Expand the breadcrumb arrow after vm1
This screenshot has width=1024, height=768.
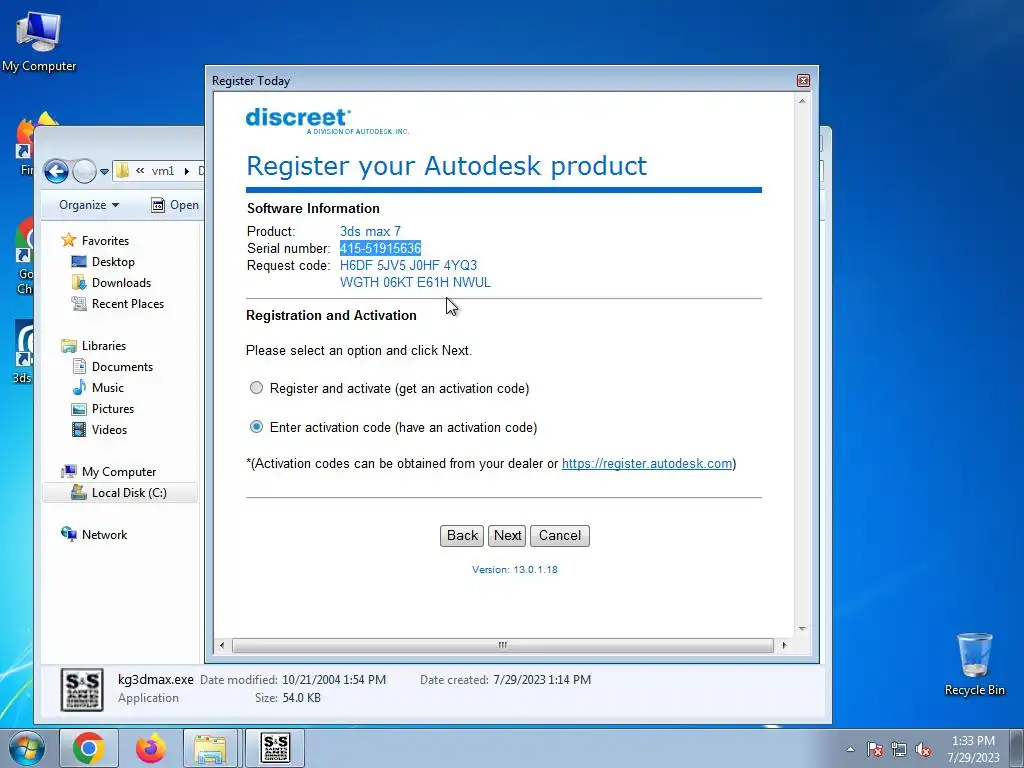[x=186, y=171]
